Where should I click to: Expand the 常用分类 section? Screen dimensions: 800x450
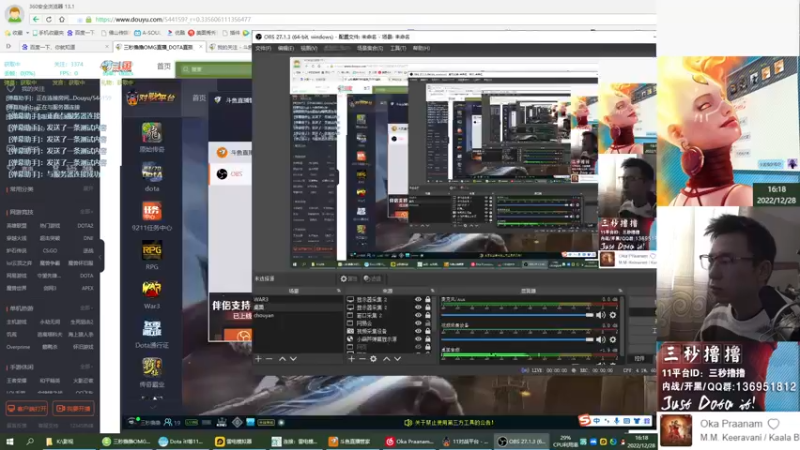[88, 189]
